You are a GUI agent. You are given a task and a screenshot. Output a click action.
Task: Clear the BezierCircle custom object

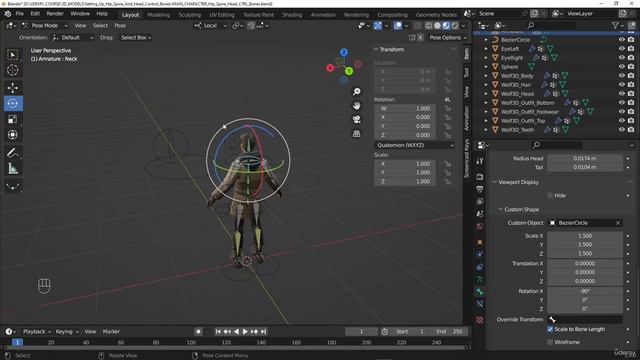click(x=618, y=223)
